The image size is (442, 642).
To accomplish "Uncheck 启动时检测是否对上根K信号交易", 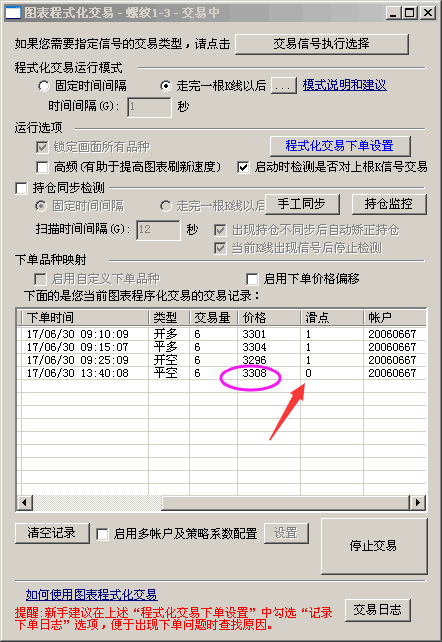I will (243, 167).
